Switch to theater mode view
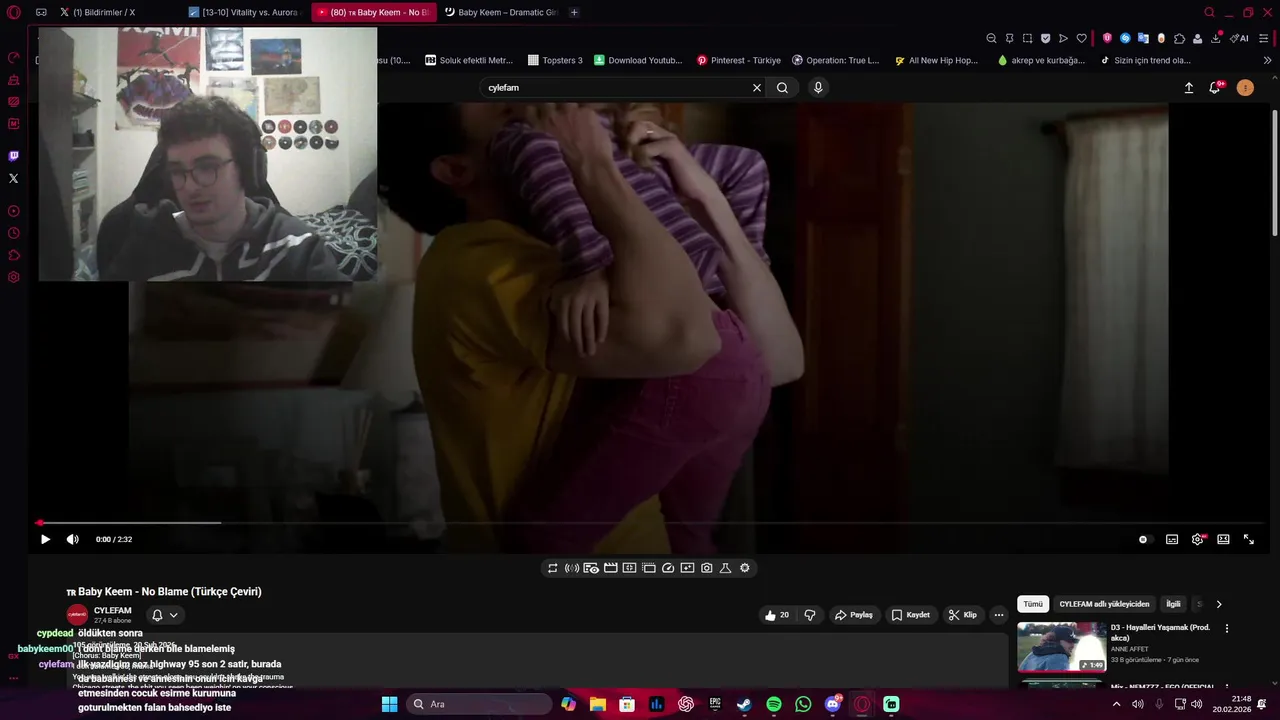 1223,539
